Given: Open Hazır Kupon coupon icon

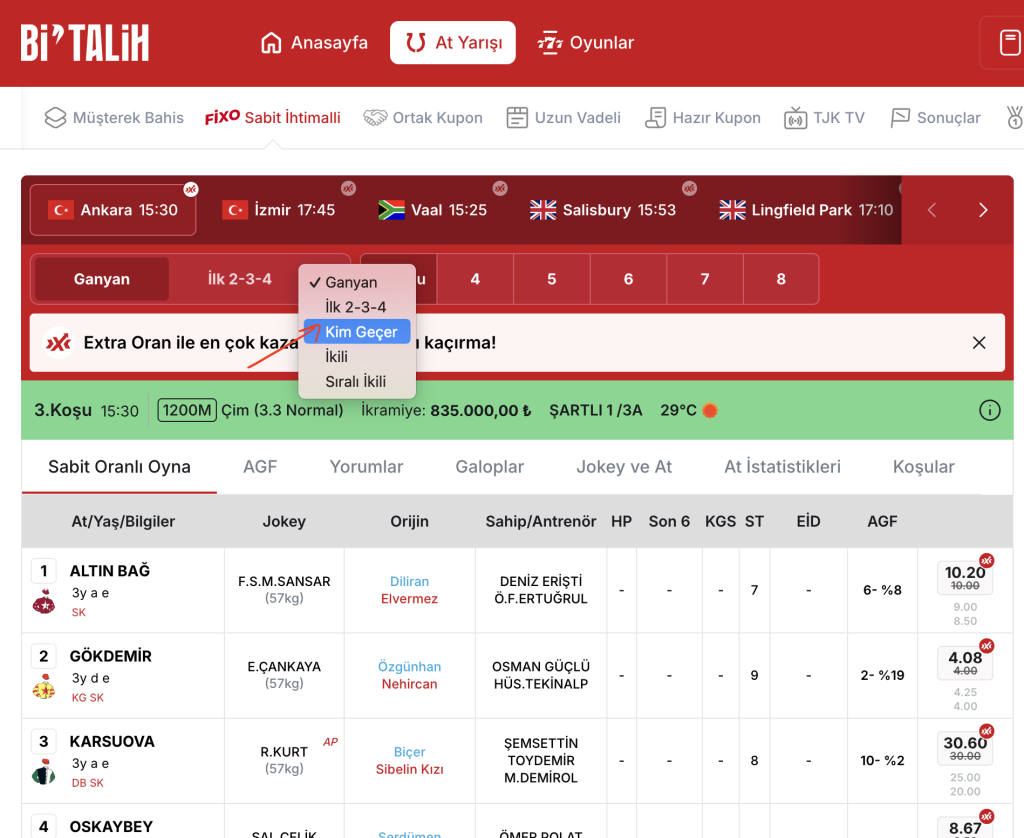Looking at the screenshot, I should 655,118.
